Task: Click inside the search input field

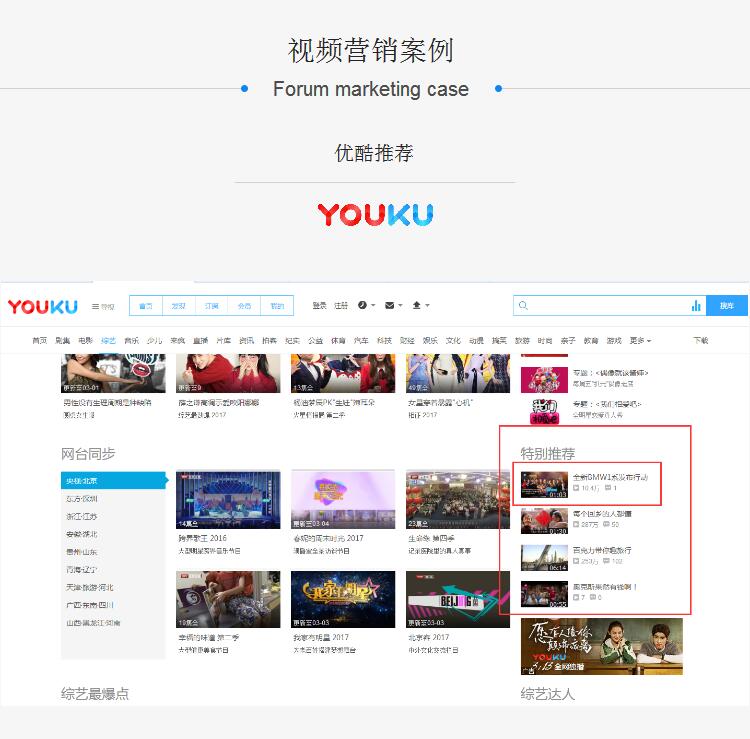Action: (609, 306)
